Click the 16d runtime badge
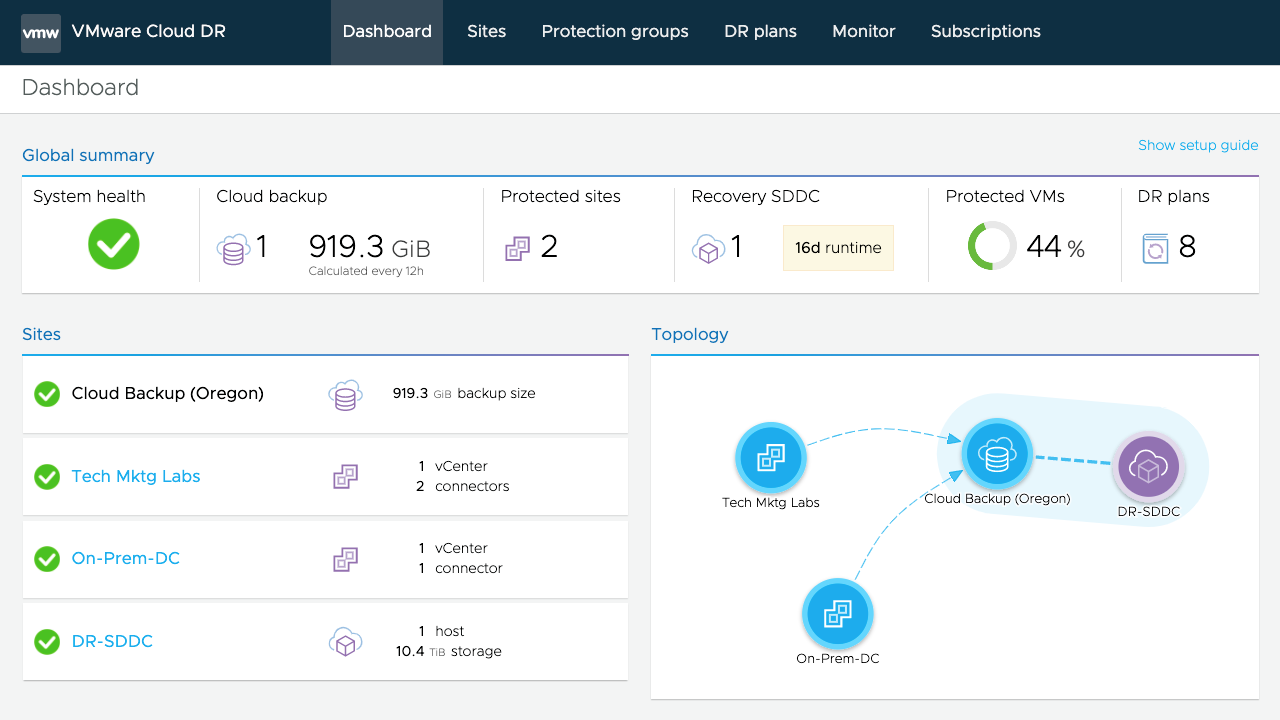Screen dimensions: 1280x720 (x=838, y=248)
